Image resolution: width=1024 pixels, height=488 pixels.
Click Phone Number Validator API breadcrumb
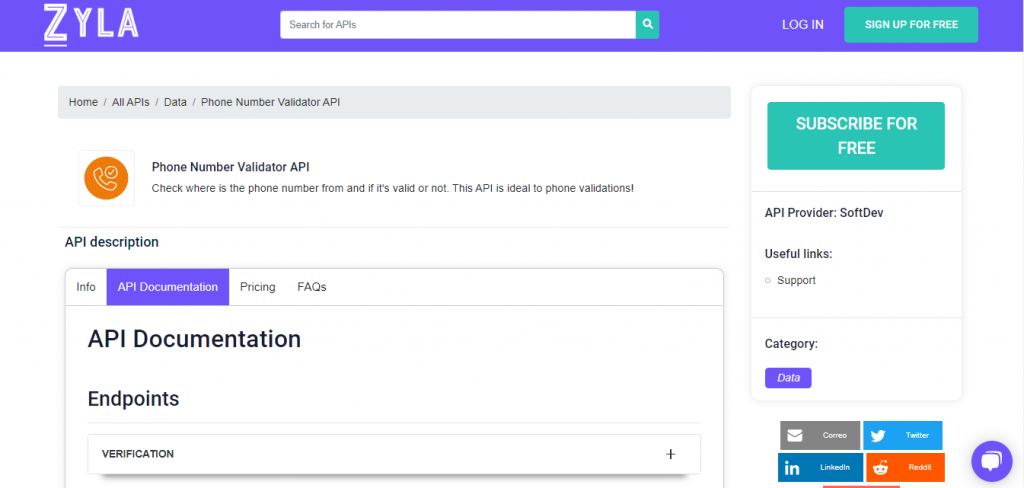click(x=270, y=102)
